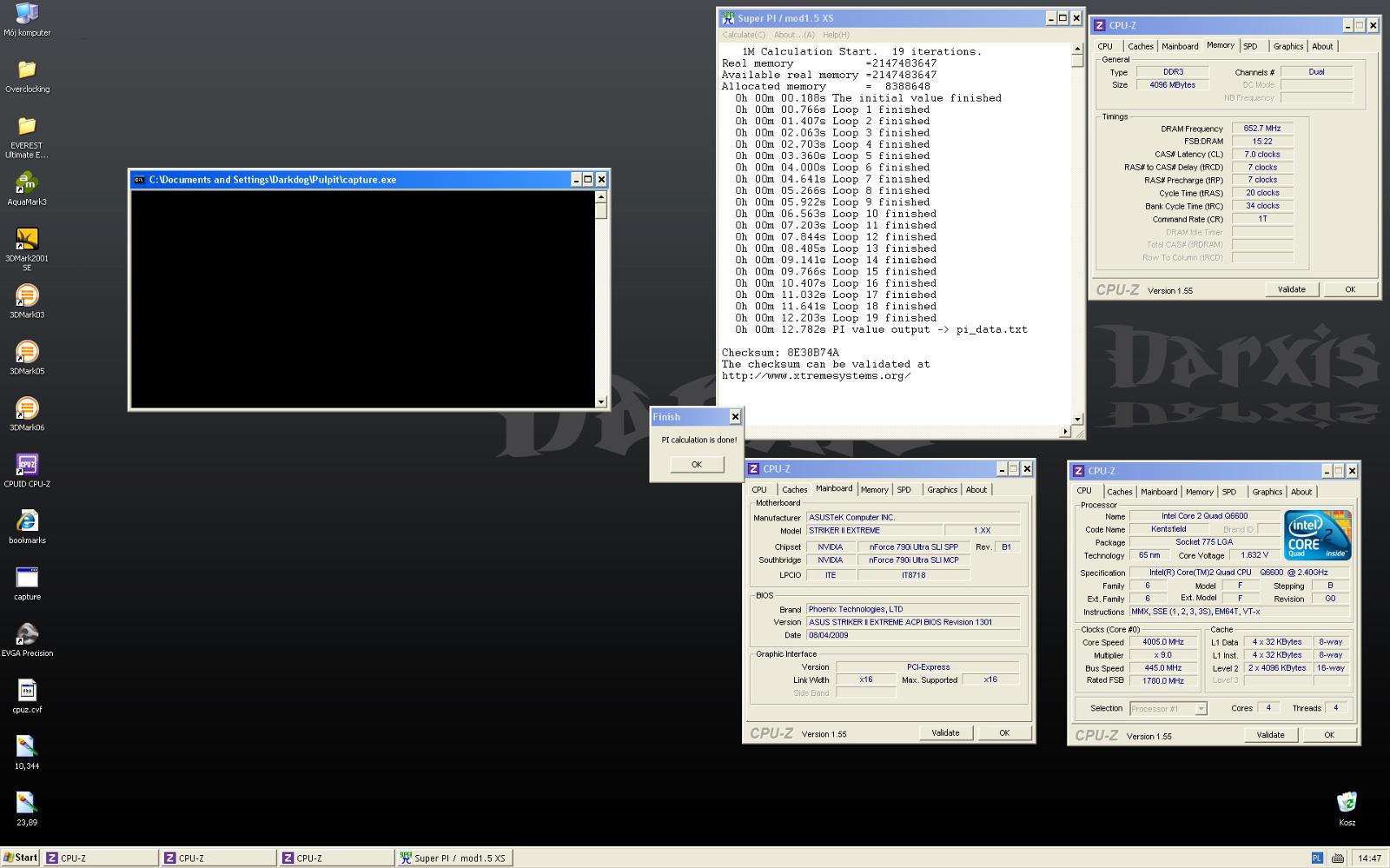Open Caches tab in CPU-Z CPU window
The height and width of the screenshot is (868, 1390).
pyautogui.click(x=1120, y=492)
